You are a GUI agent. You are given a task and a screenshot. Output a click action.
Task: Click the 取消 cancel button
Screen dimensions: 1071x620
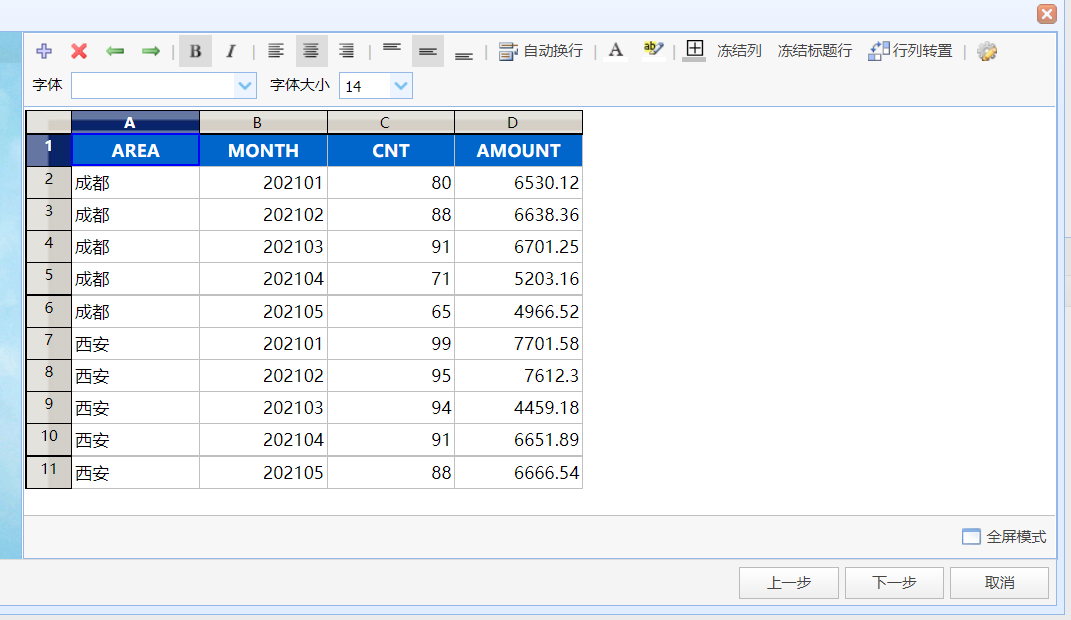click(x=999, y=582)
